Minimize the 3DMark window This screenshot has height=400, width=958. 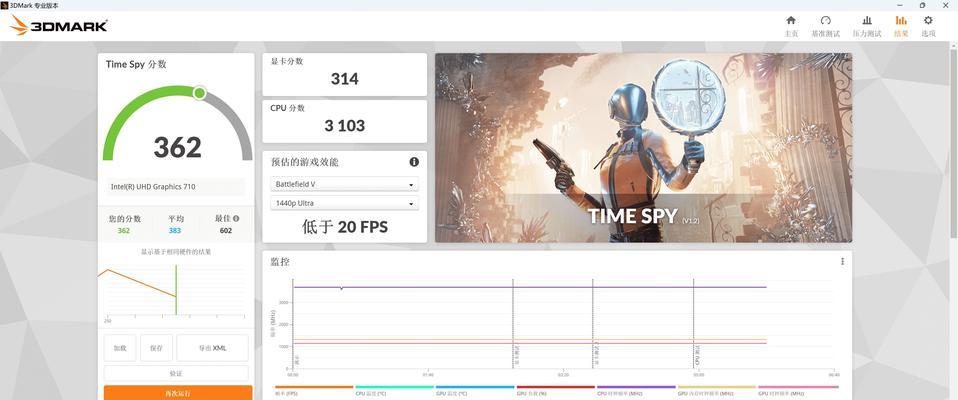pos(898,5)
